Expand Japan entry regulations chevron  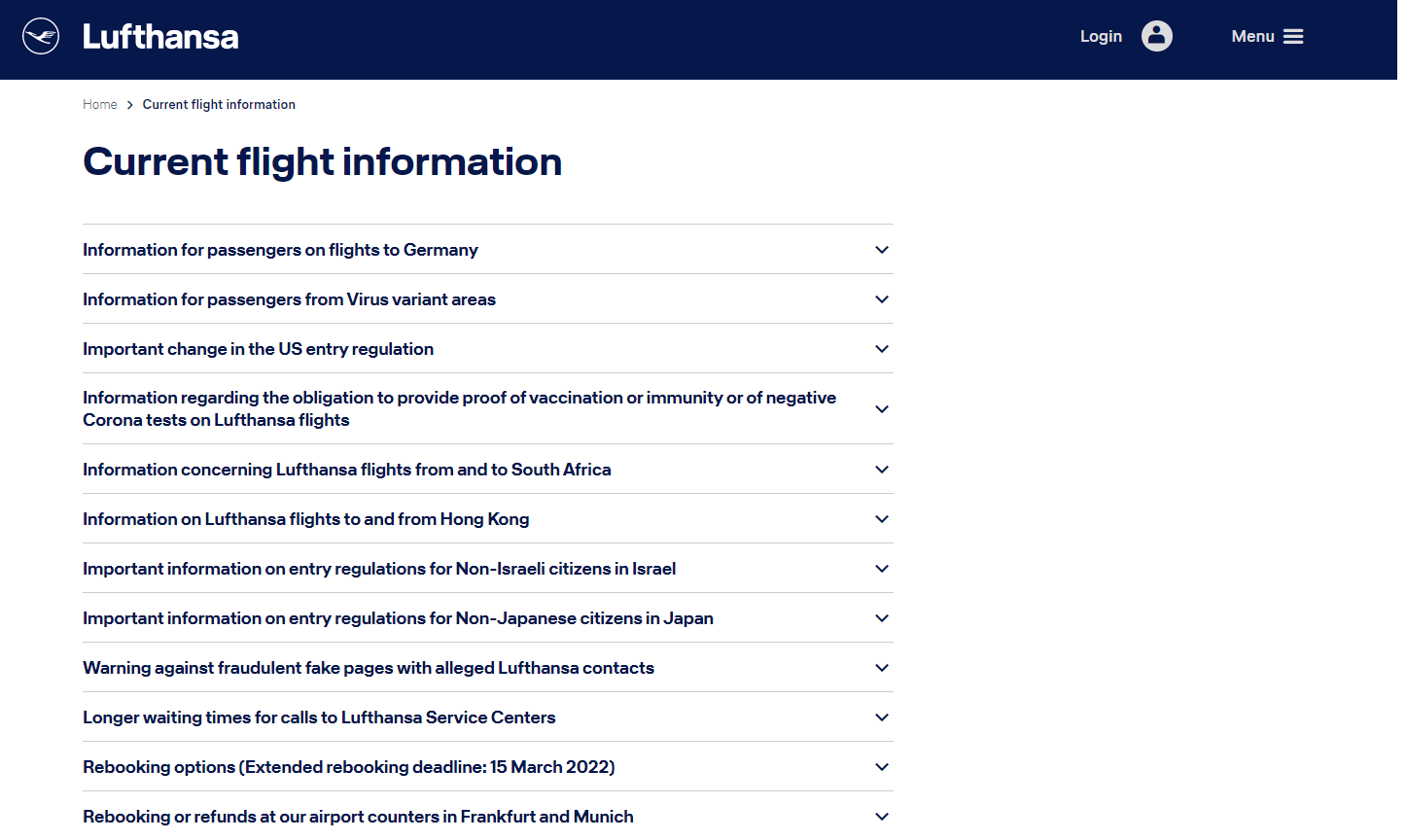coord(882,618)
